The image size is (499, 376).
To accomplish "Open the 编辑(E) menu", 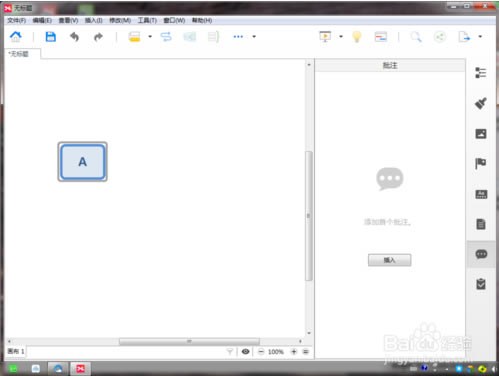I will click(x=42, y=21).
